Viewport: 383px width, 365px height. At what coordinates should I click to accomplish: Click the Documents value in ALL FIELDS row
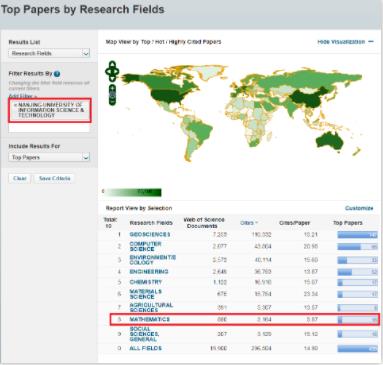pos(219,348)
